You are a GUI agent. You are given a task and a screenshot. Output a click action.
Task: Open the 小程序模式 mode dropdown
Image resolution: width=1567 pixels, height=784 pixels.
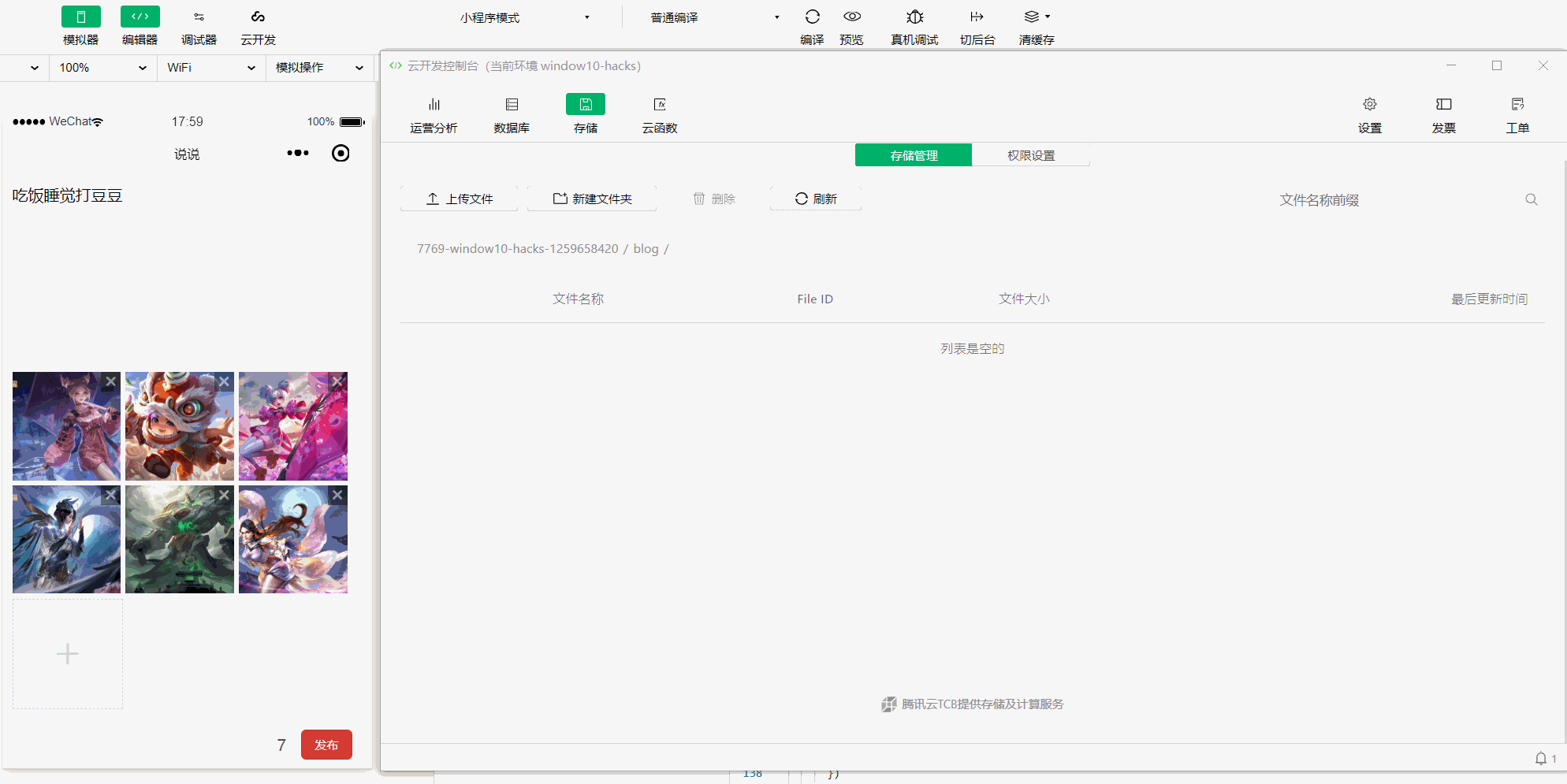click(x=524, y=17)
